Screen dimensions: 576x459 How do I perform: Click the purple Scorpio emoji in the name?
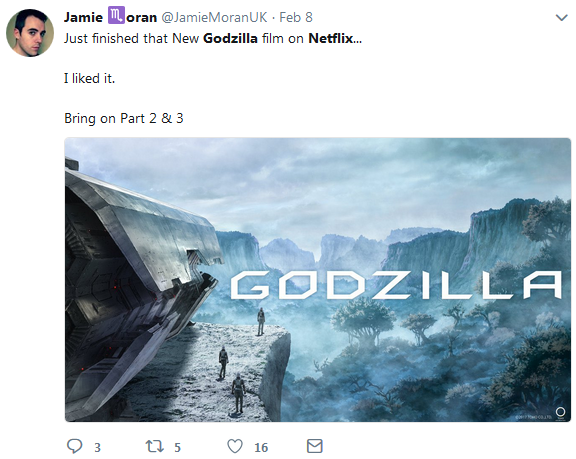click(116, 16)
